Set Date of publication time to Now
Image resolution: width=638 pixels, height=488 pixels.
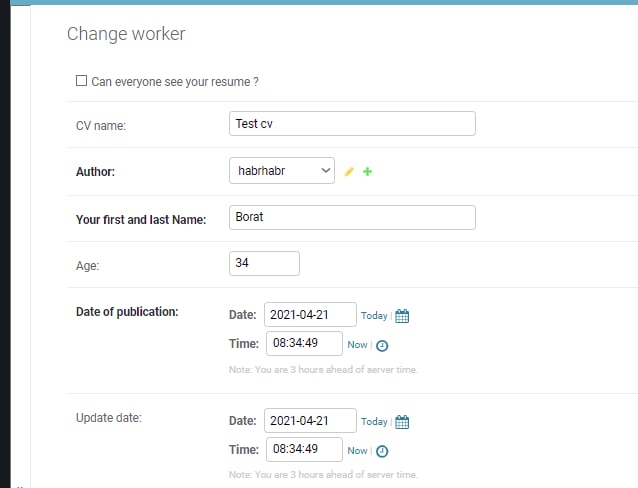coord(357,345)
